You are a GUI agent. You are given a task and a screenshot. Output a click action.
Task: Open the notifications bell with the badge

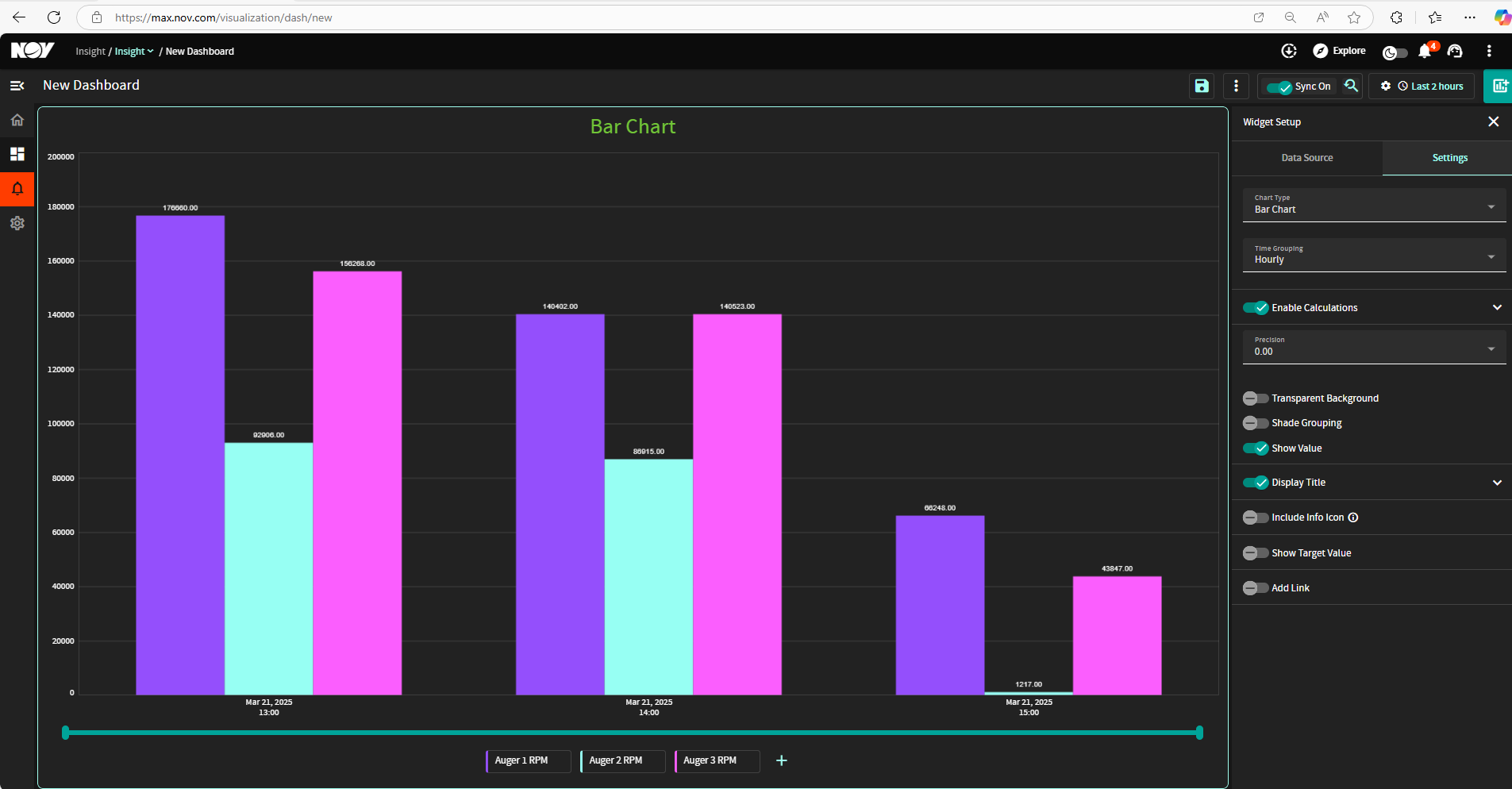[x=1426, y=51]
